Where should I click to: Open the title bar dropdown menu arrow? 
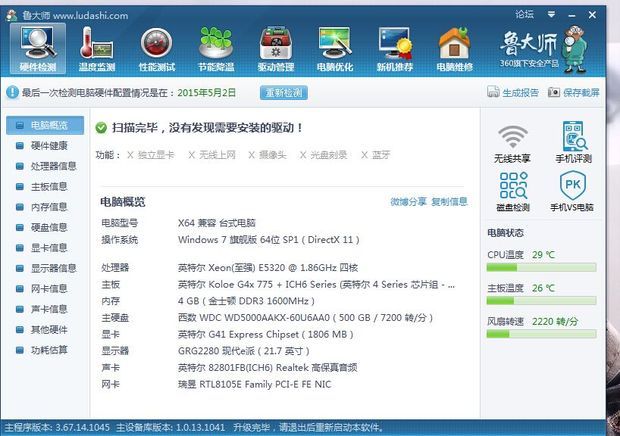coord(551,15)
